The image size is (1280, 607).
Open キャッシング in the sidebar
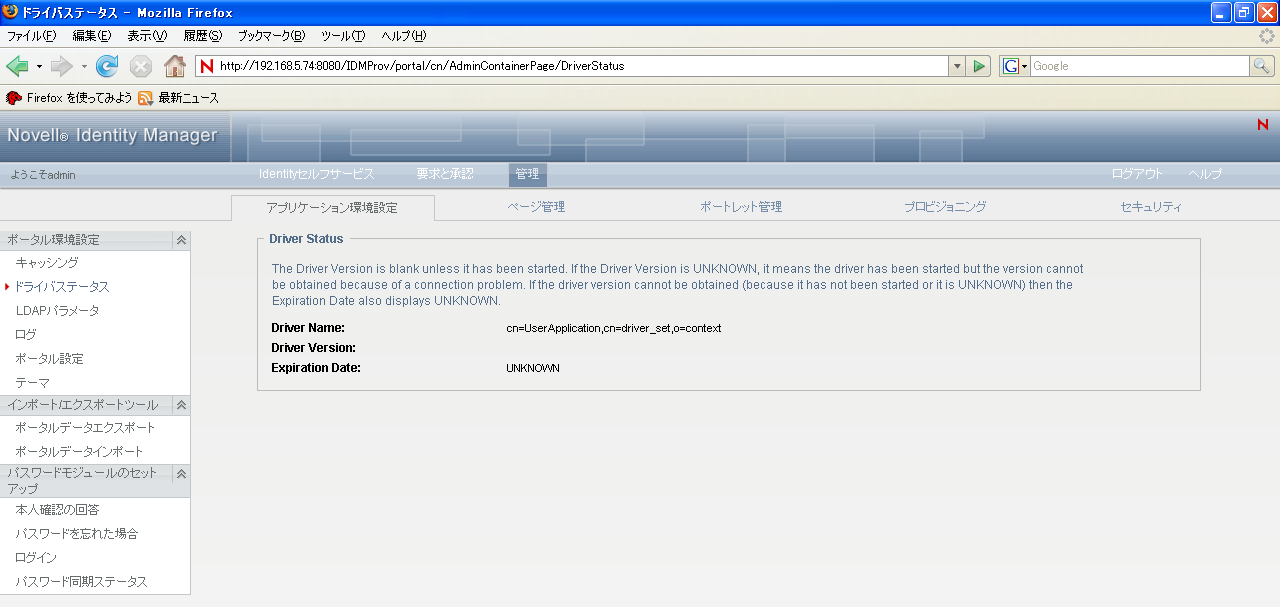[47, 262]
